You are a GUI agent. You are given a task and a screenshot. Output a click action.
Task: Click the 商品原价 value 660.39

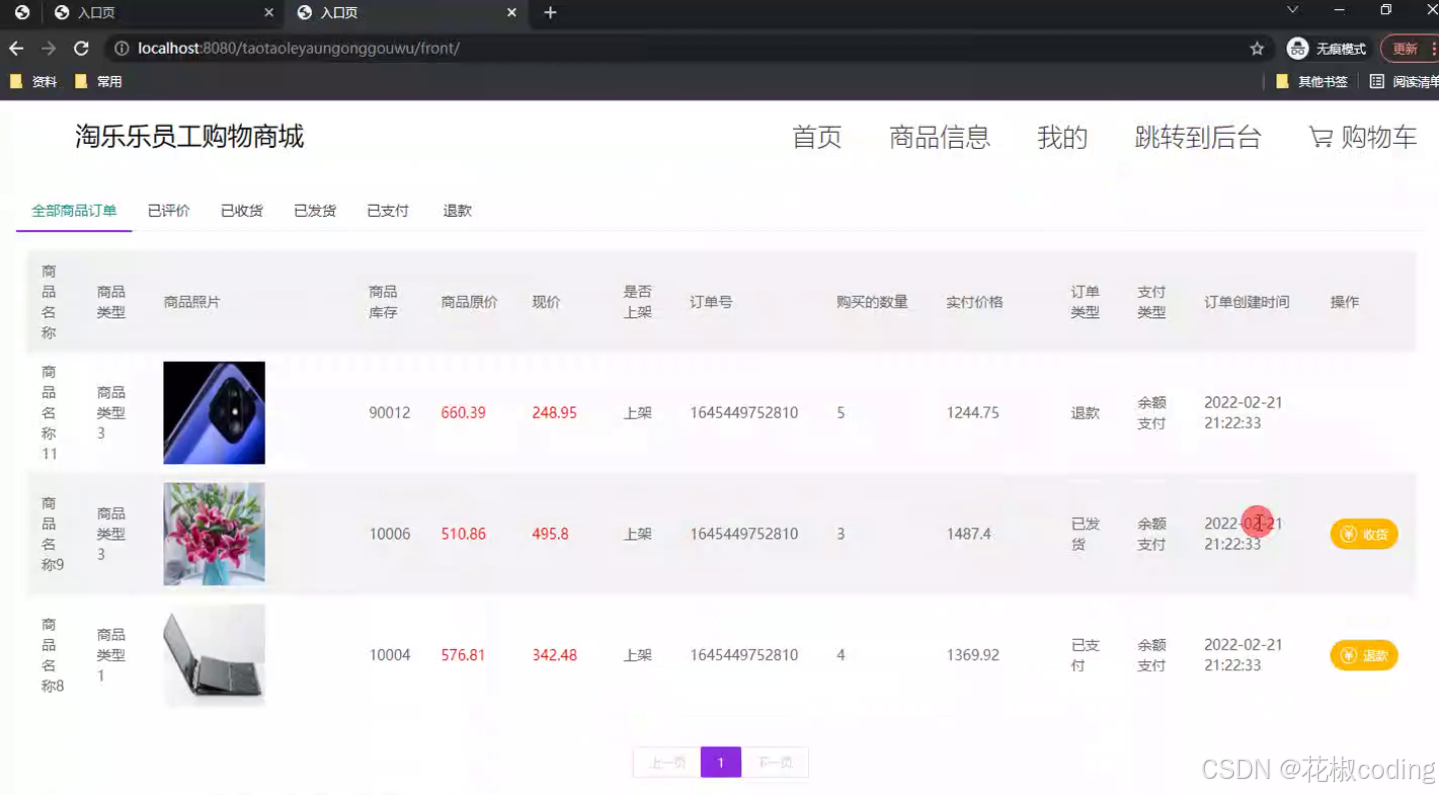click(x=463, y=413)
